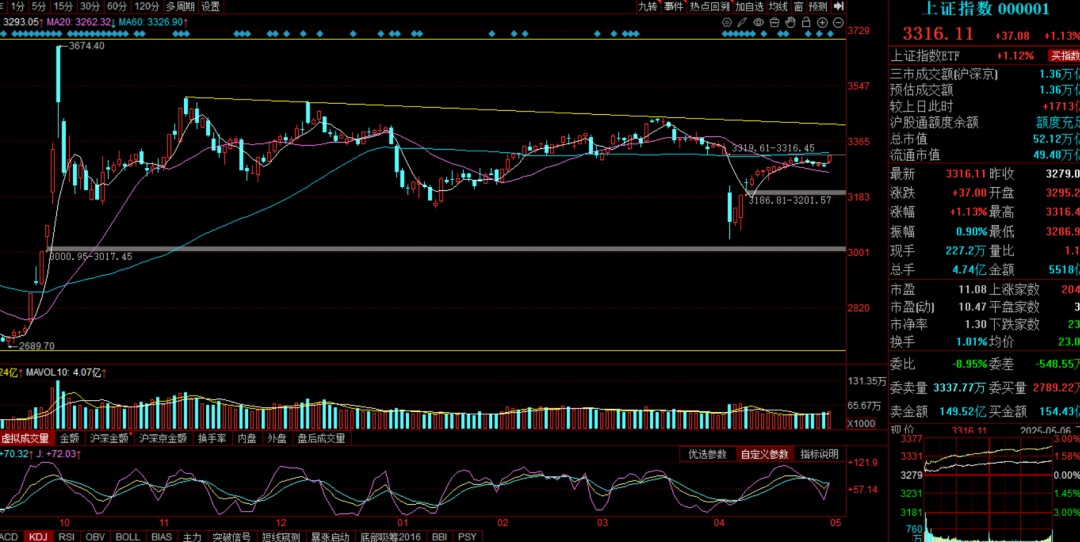
Task: Select the 换手率 turnover tab
Action: point(212,437)
